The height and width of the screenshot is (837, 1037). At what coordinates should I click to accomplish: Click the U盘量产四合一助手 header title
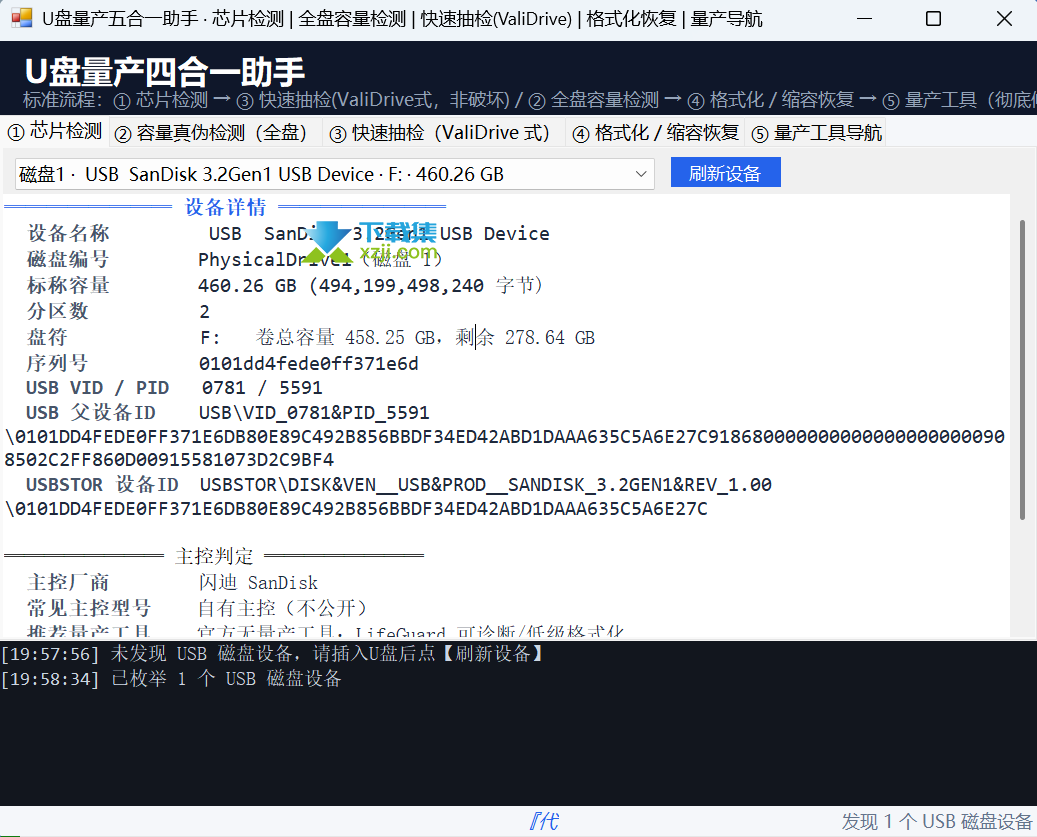click(165, 71)
